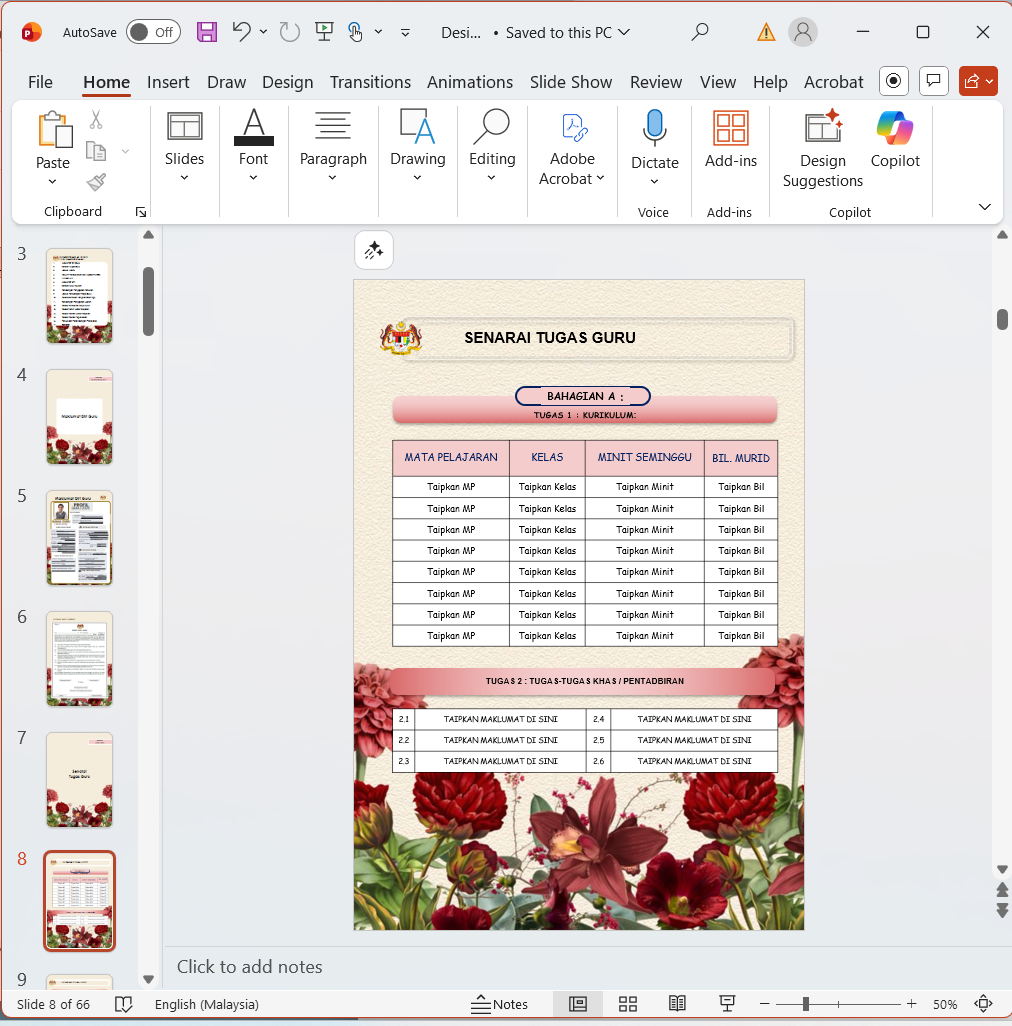This screenshot has width=1012, height=1026.
Task: Click the Undo arrow icon
Action: coord(241,32)
